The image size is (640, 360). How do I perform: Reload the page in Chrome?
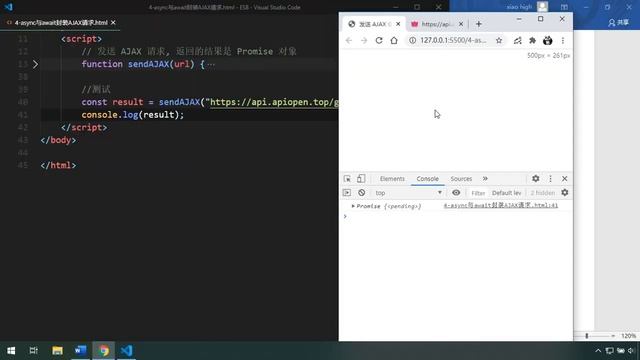click(x=379, y=40)
